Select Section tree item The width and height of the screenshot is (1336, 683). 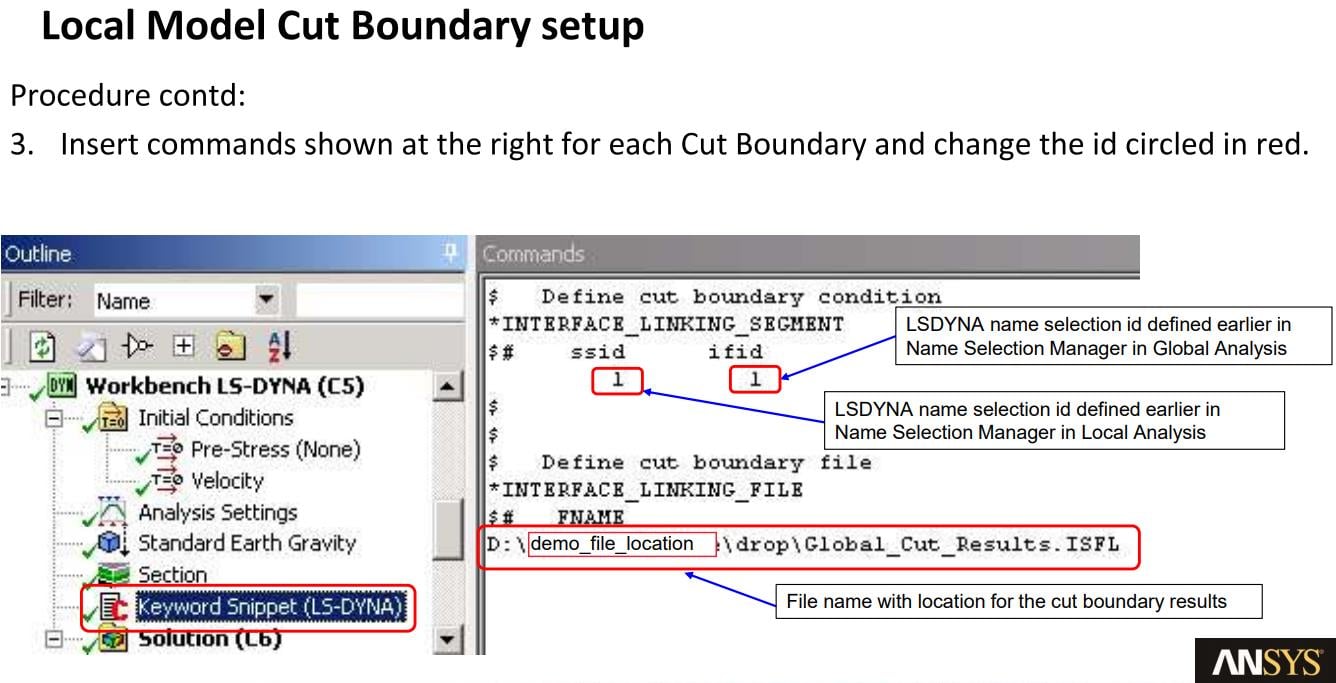pyautogui.click(x=172, y=576)
